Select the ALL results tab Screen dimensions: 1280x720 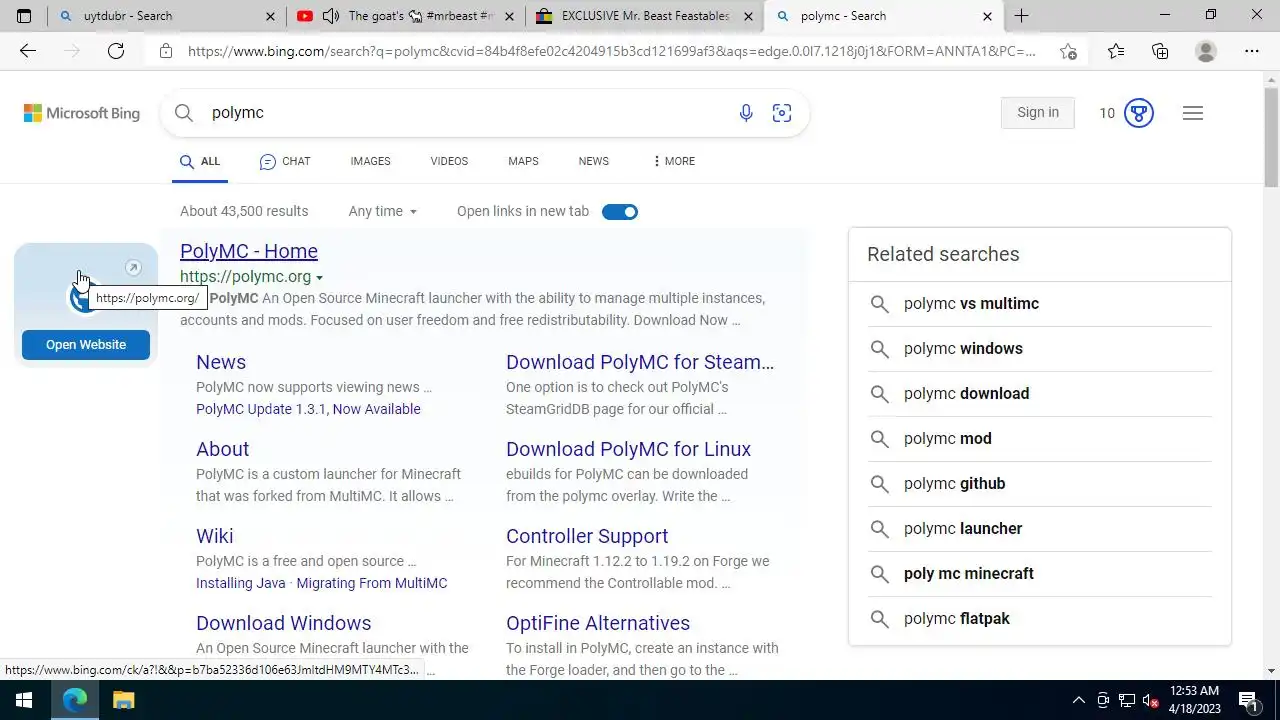click(x=200, y=161)
